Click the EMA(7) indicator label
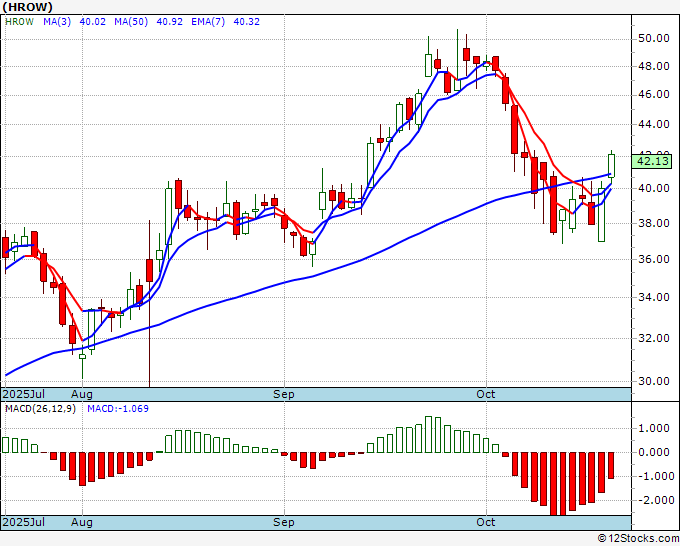 pyautogui.click(x=208, y=22)
